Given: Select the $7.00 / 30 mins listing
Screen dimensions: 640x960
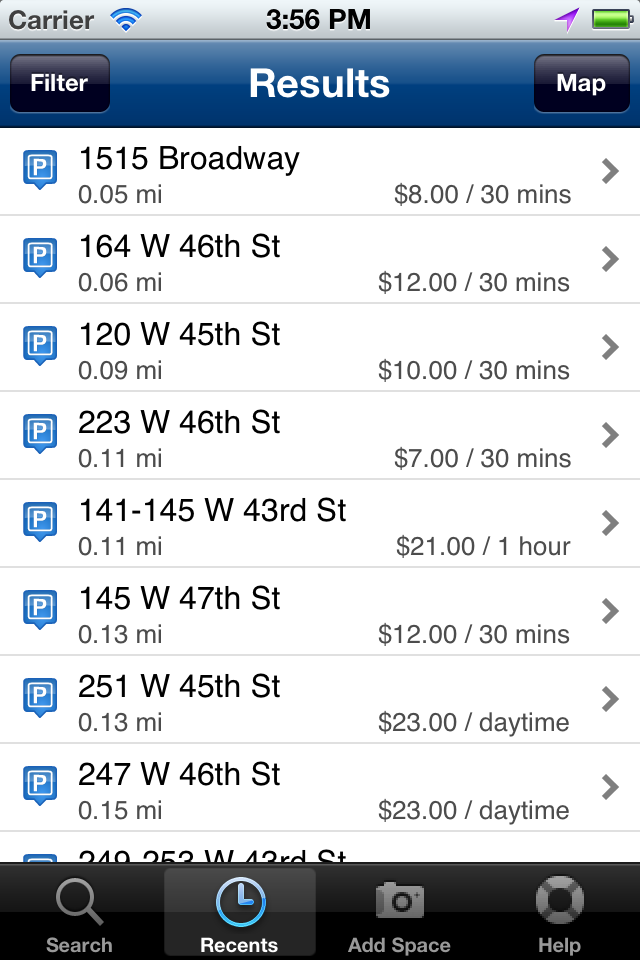Looking at the screenshot, I should [x=320, y=435].
